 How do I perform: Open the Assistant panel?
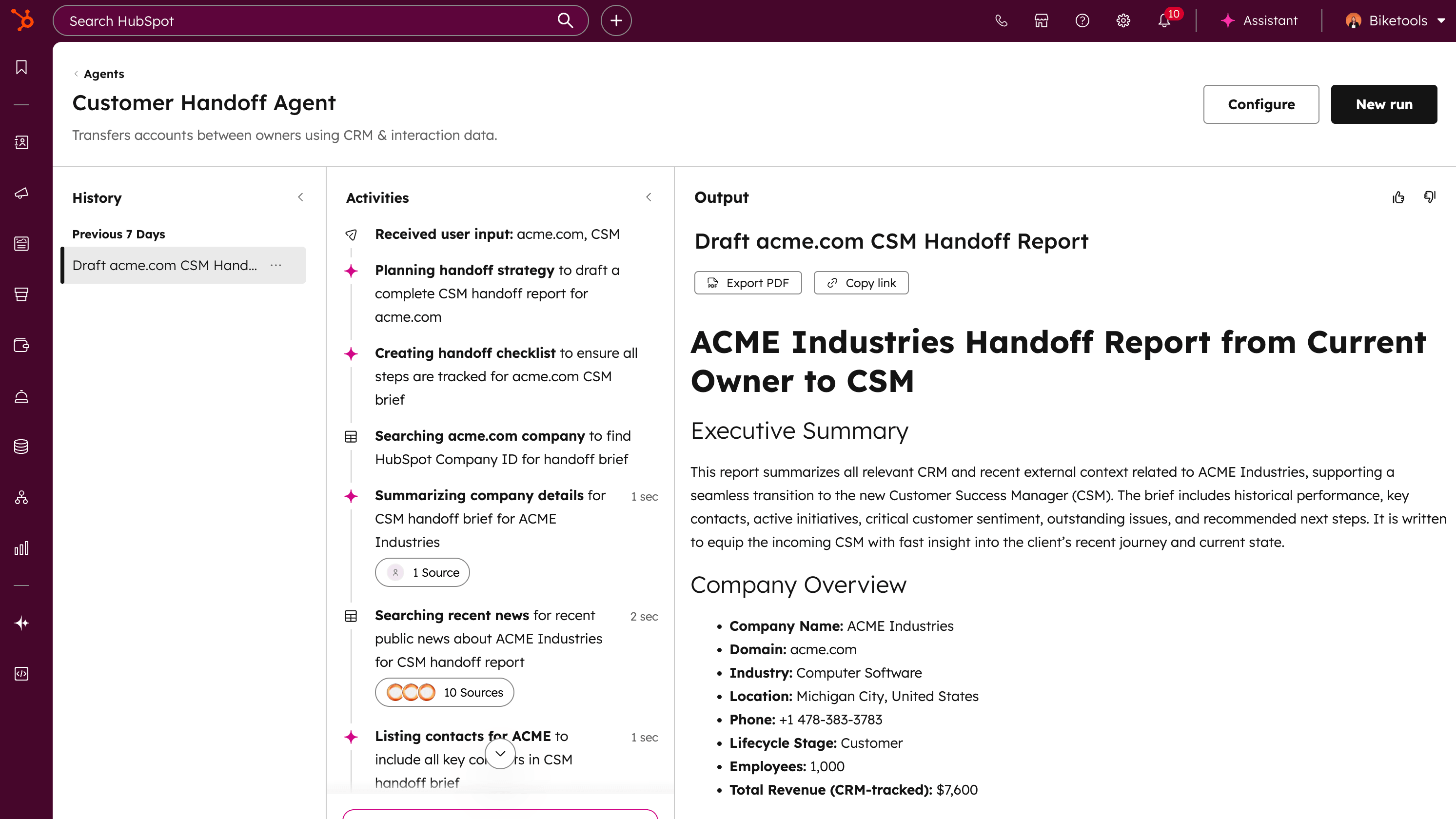(x=1259, y=21)
